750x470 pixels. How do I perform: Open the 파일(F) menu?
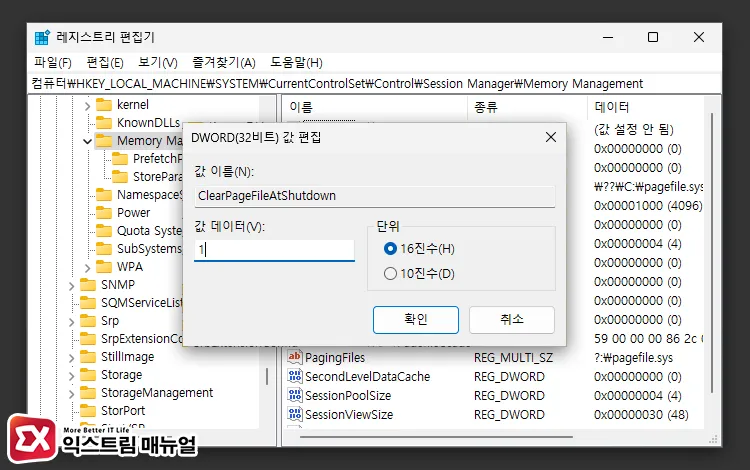53,62
